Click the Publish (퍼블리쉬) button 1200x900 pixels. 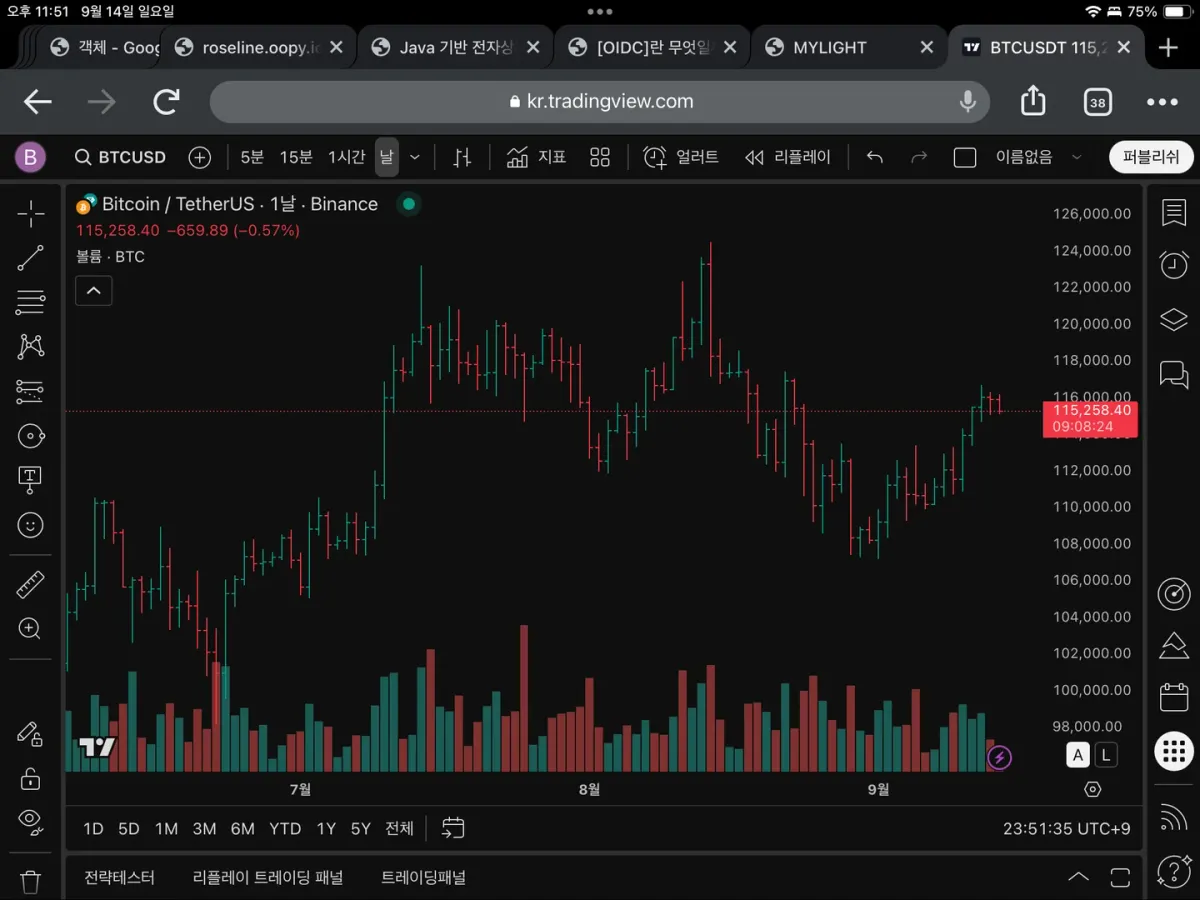(1151, 157)
